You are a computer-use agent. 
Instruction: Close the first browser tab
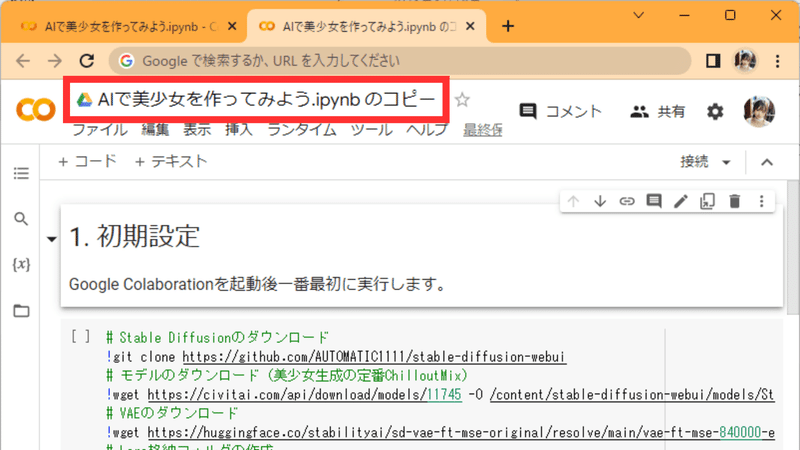[x=232, y=26]
